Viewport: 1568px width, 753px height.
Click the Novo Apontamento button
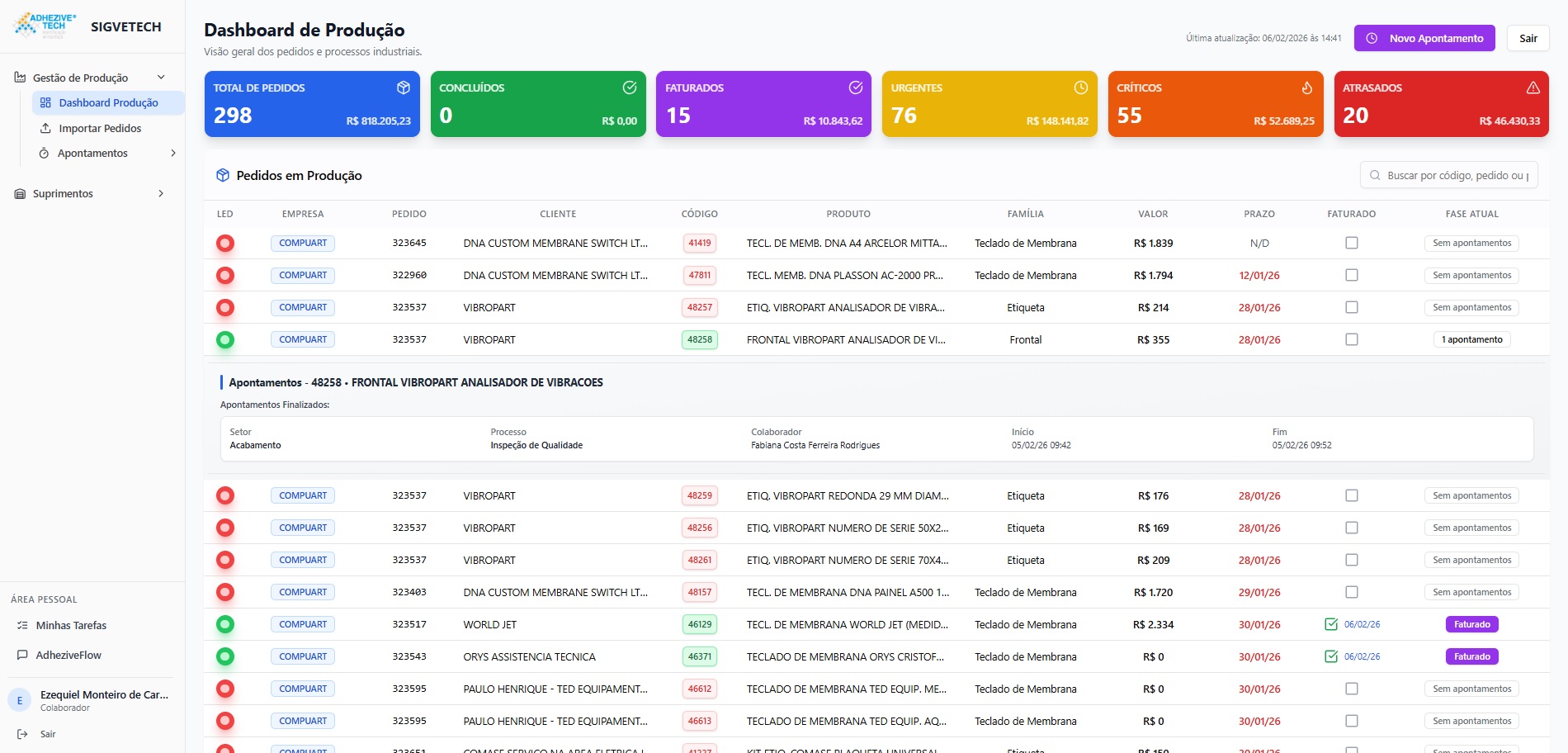(x=1424, y=38)
